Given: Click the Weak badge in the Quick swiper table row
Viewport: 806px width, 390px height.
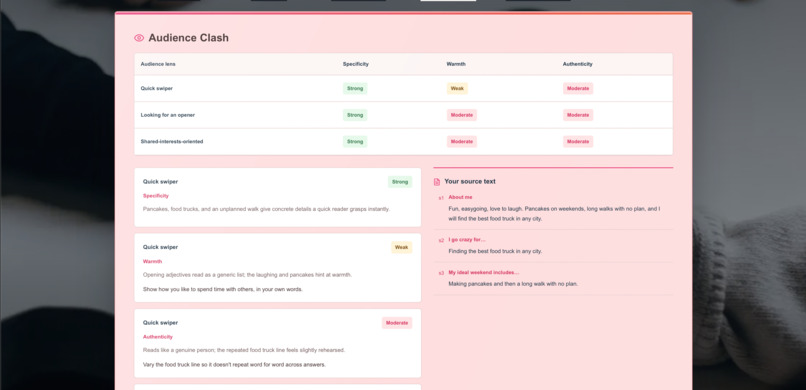Looking at the screenshot, I should point(457,88).
